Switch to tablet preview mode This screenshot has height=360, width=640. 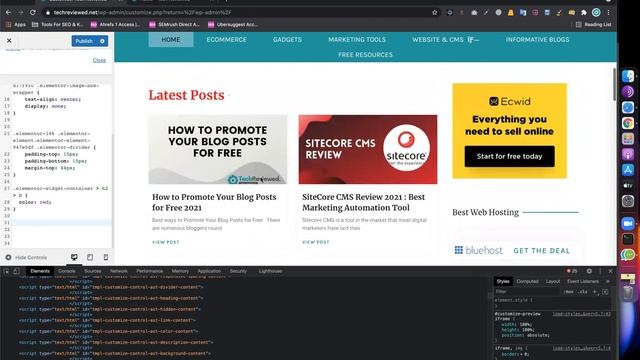click(x=90, y=257)
